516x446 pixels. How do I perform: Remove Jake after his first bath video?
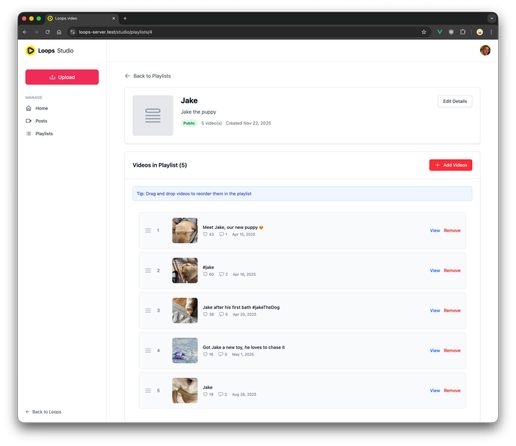452,311
